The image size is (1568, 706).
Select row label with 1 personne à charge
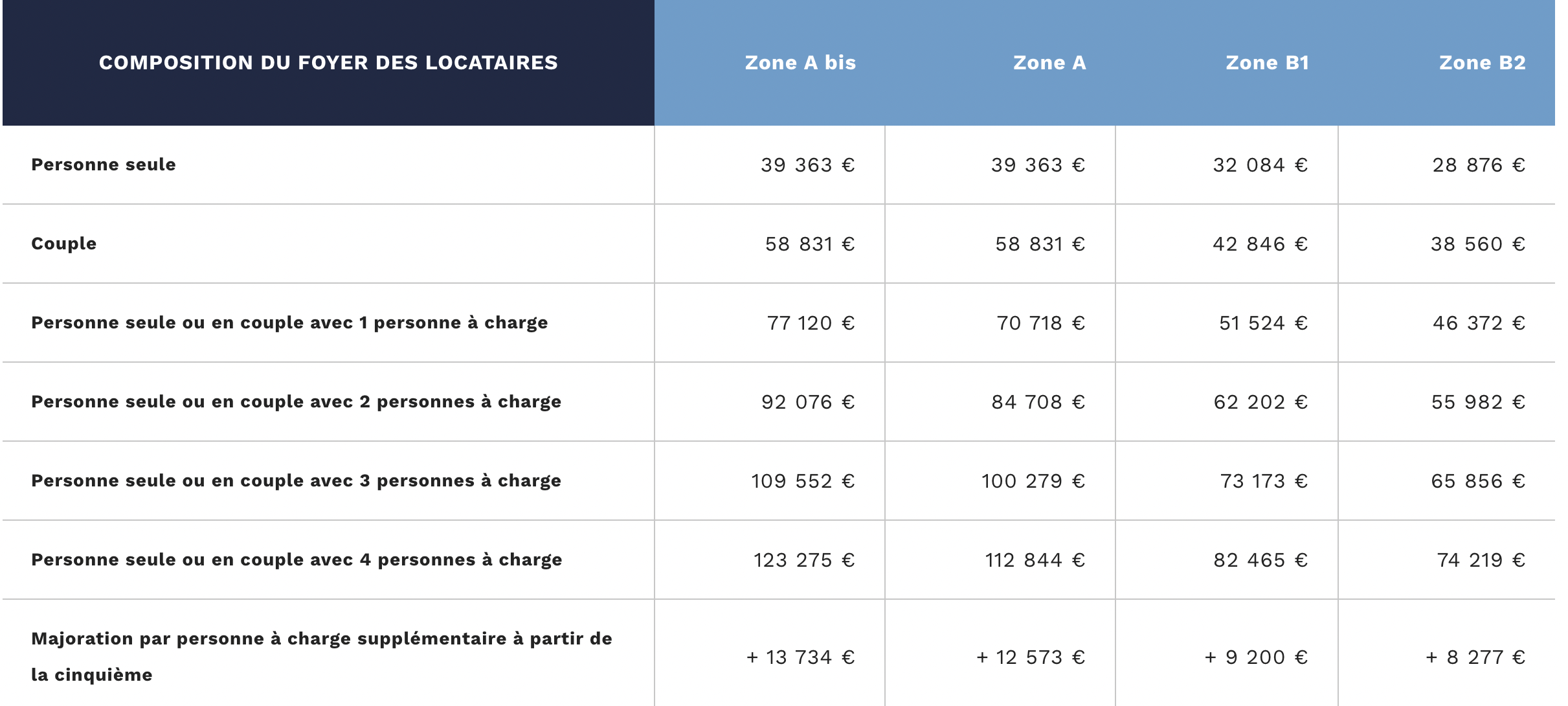(x=289, y=323)
